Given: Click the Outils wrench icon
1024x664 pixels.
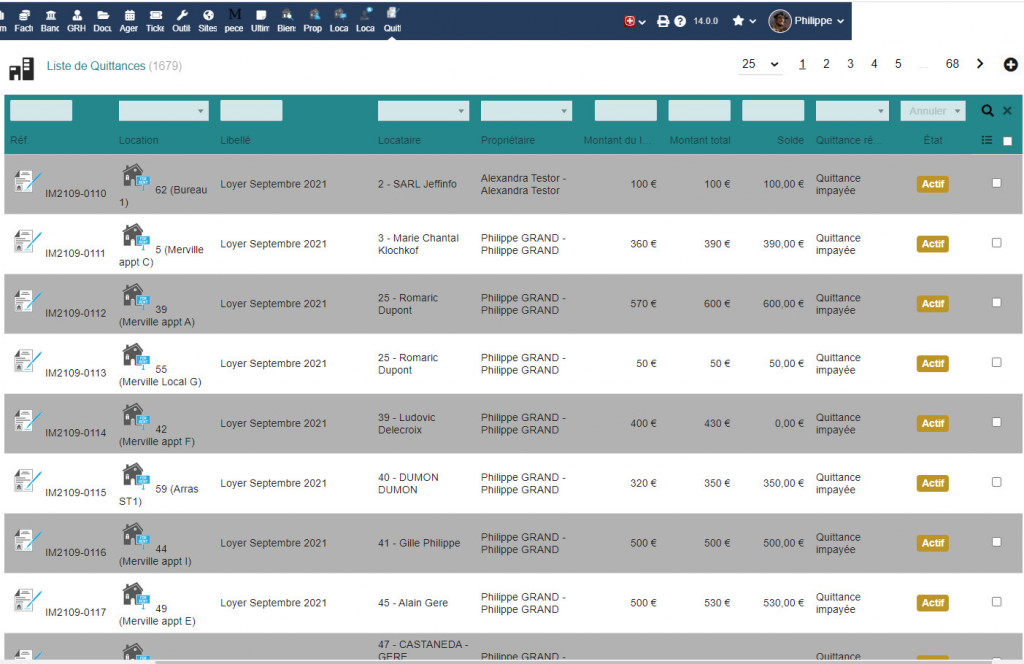Looking at the screenshot, I should [x=181, y=20].
